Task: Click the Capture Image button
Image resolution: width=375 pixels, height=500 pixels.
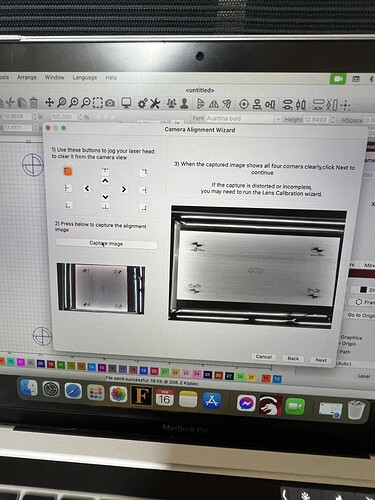Action: click(106, 244)
